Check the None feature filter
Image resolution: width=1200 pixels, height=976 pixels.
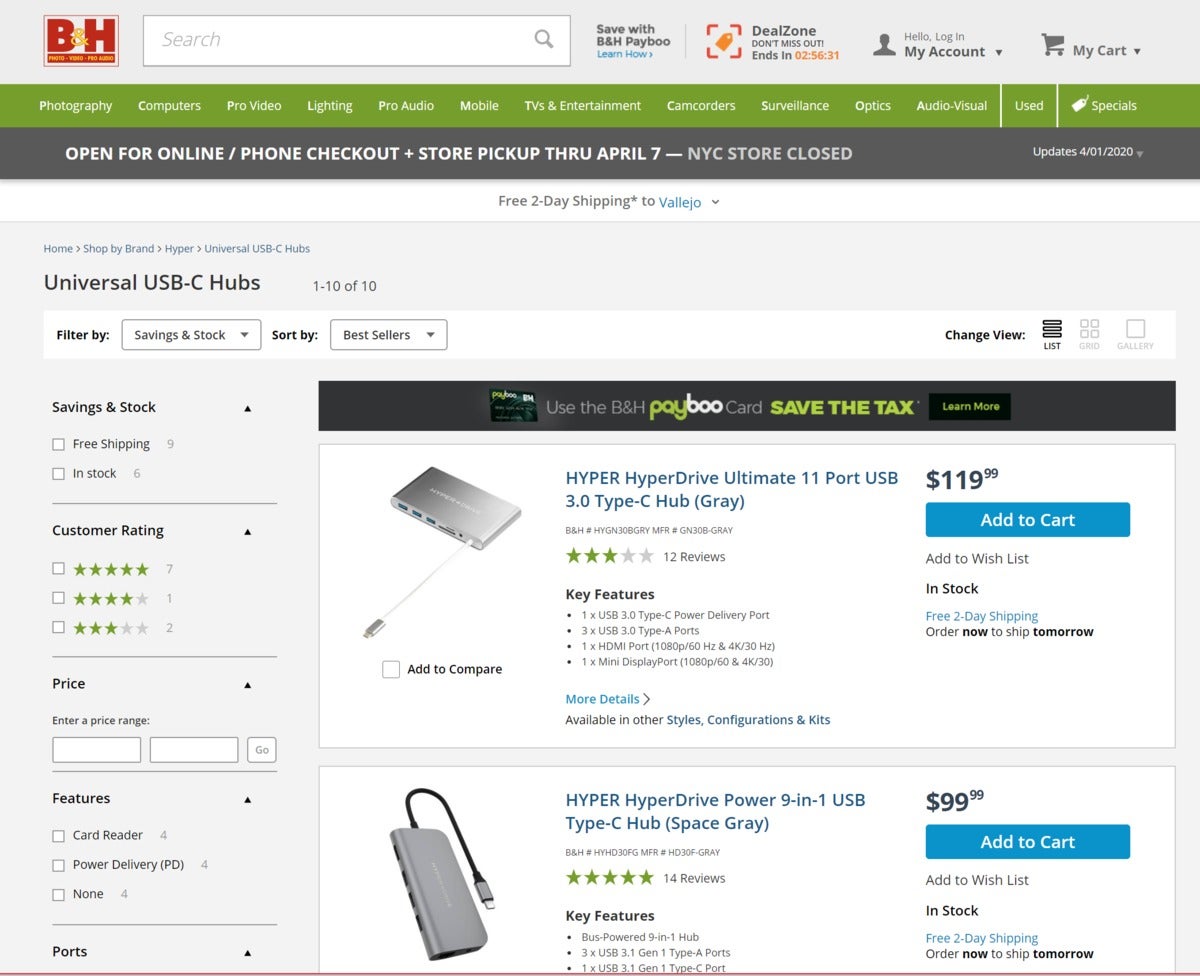(58, 894)
